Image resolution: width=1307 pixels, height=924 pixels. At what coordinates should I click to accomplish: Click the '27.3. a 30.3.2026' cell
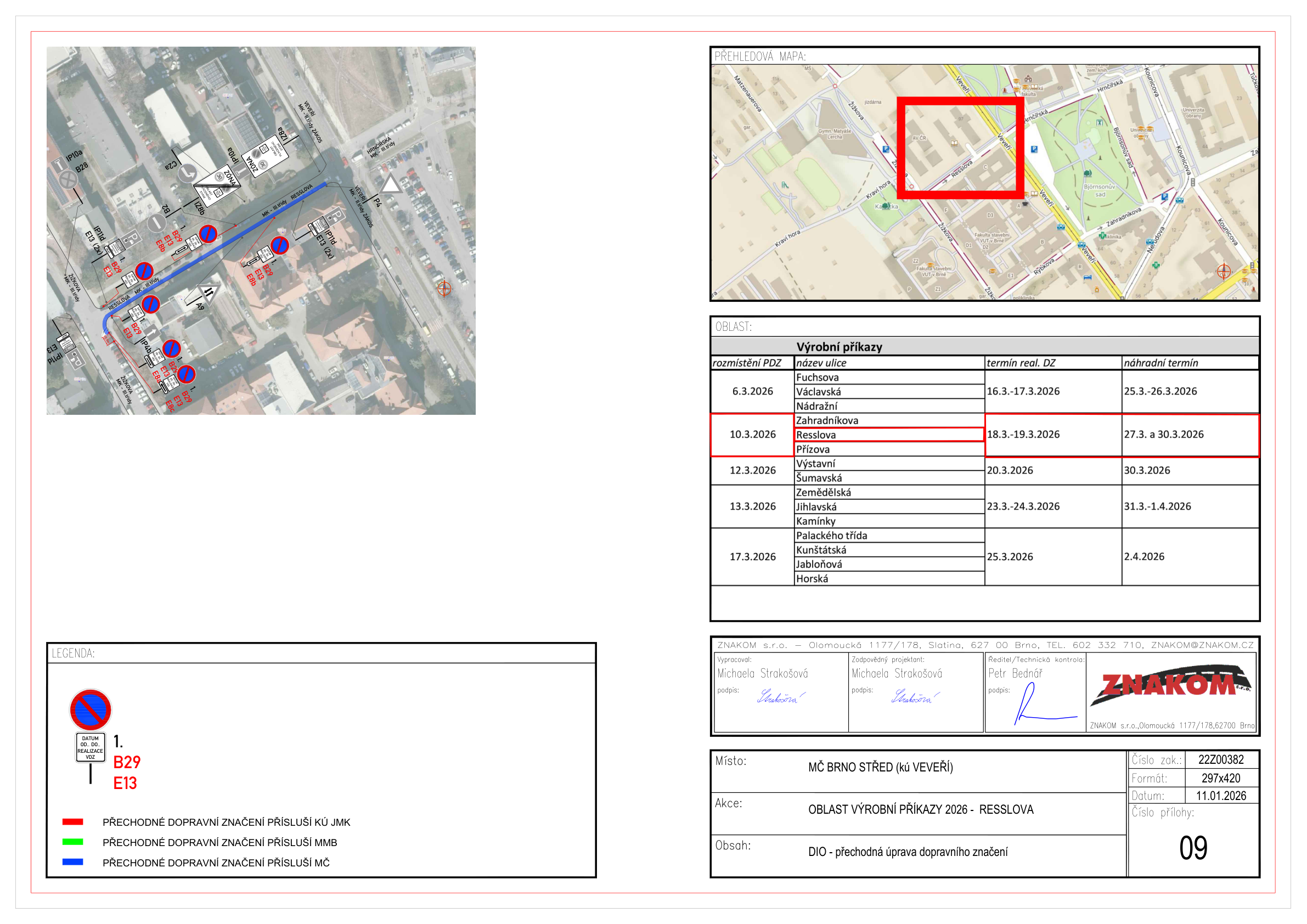[x=1190, y=435]
